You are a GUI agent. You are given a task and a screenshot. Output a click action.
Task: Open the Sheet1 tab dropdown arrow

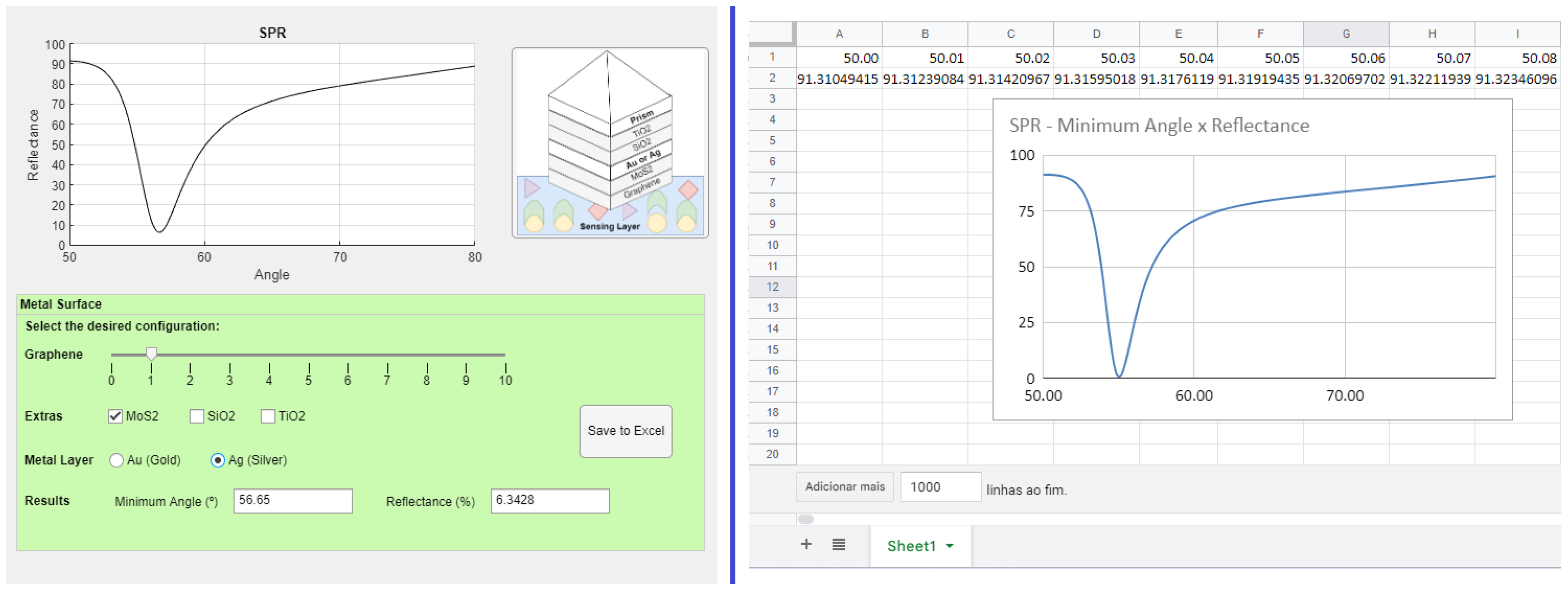point(949,546)
